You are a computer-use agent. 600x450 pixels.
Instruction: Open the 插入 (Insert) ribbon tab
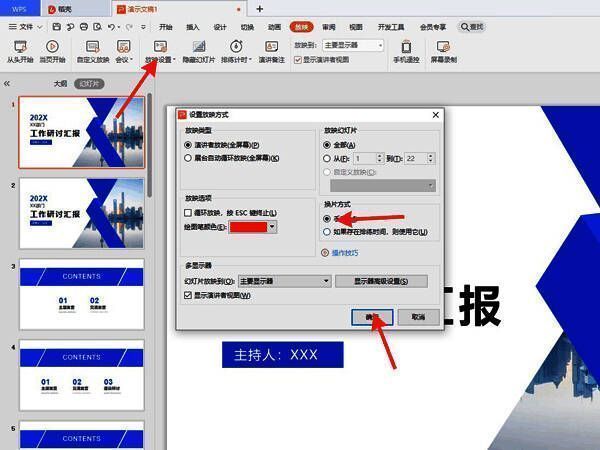pos(192,27)
